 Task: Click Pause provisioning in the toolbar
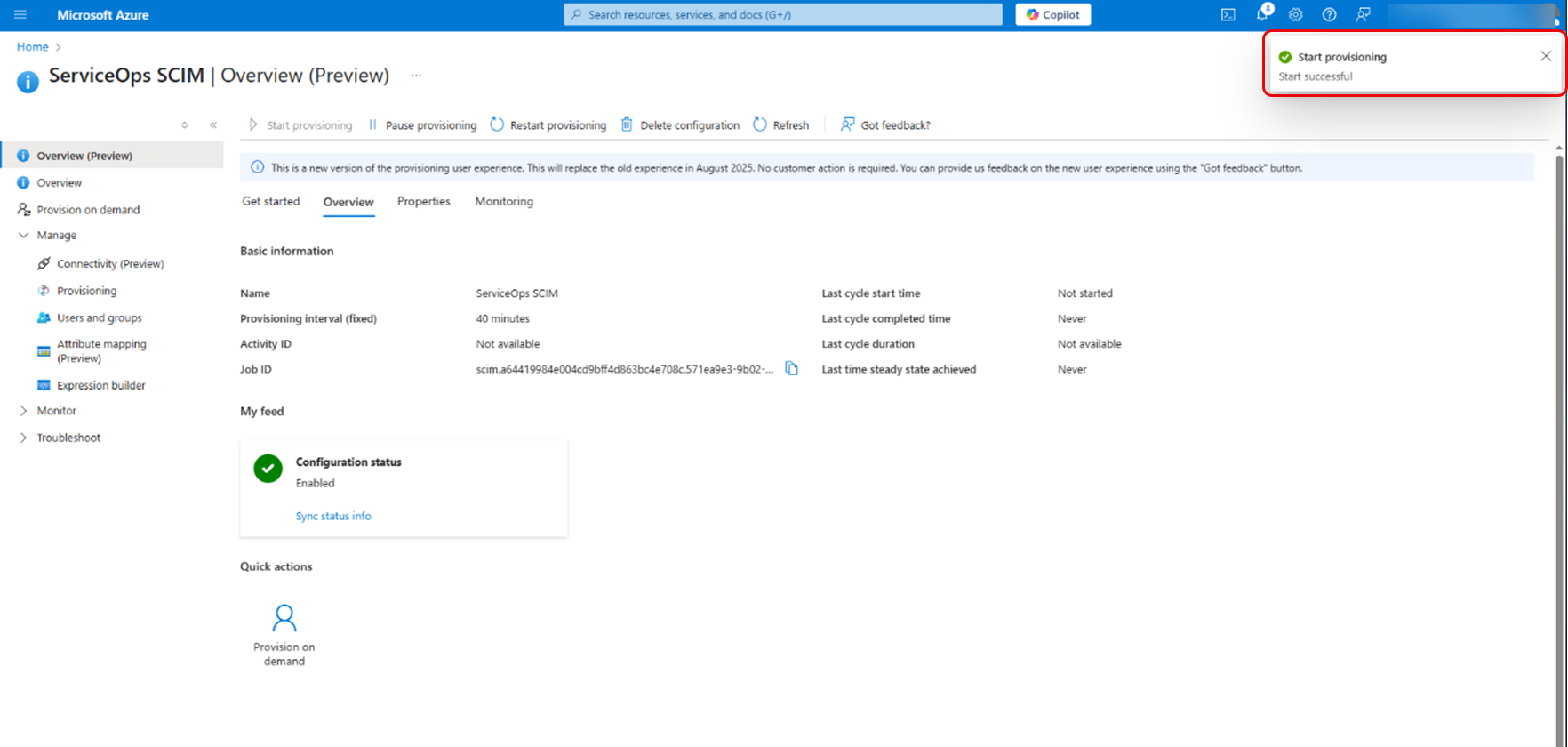point(422,125)
